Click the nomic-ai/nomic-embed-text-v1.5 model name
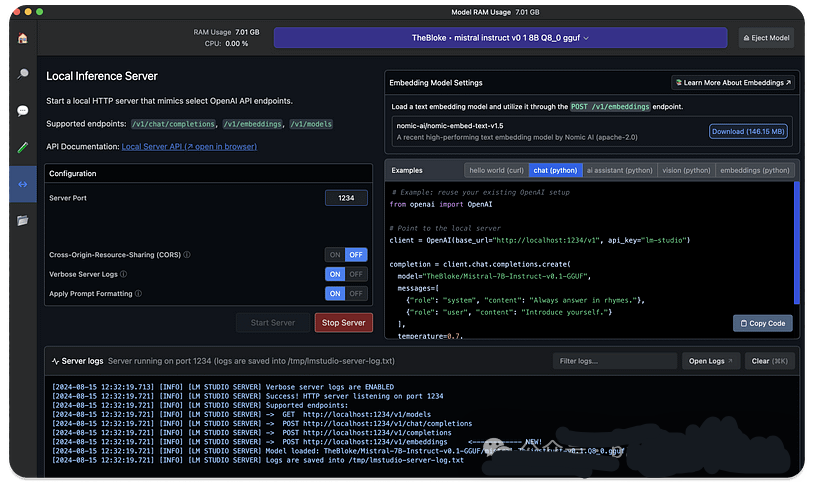This screenshot has height=483, width=814. pos(450,126)
